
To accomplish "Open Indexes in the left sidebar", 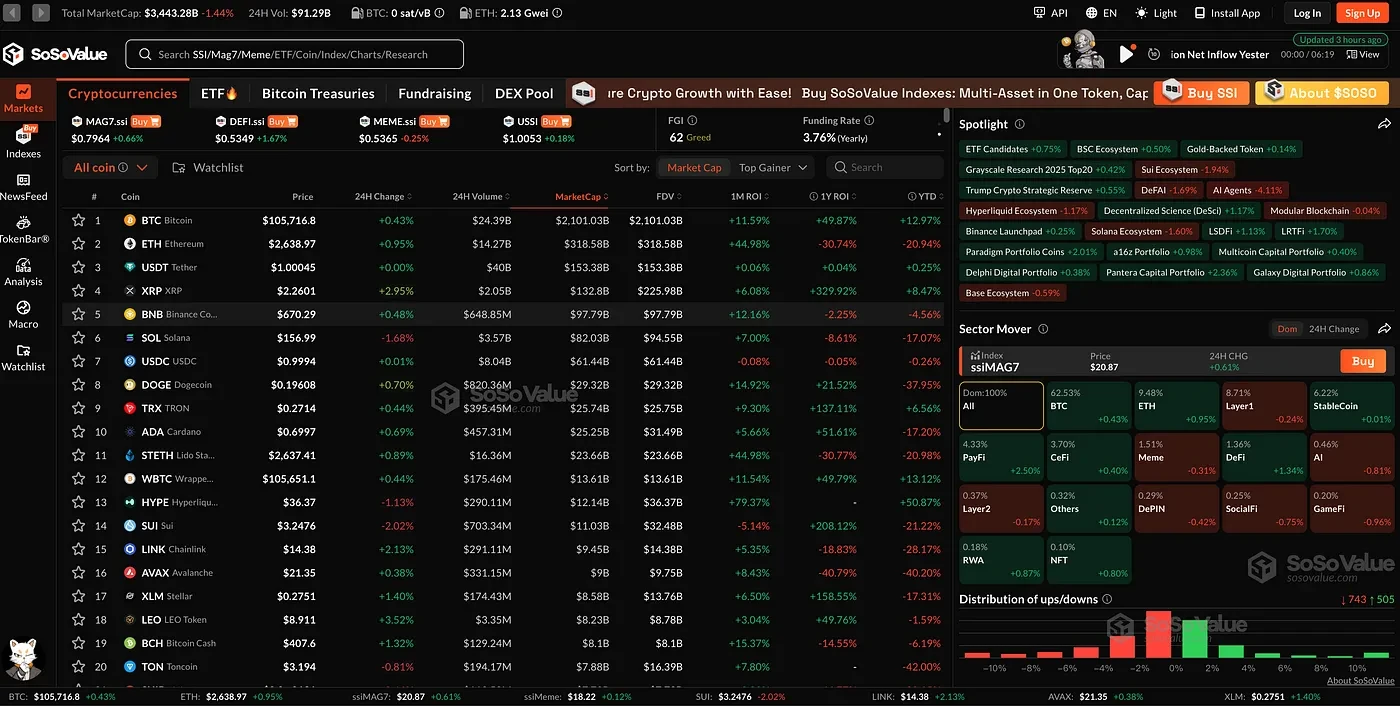I will pos(23,143).
